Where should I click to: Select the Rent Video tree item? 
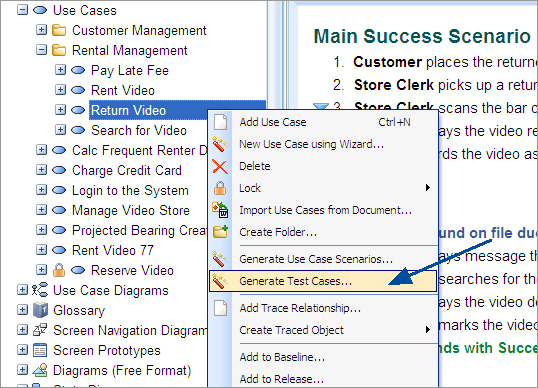[123, 90]
